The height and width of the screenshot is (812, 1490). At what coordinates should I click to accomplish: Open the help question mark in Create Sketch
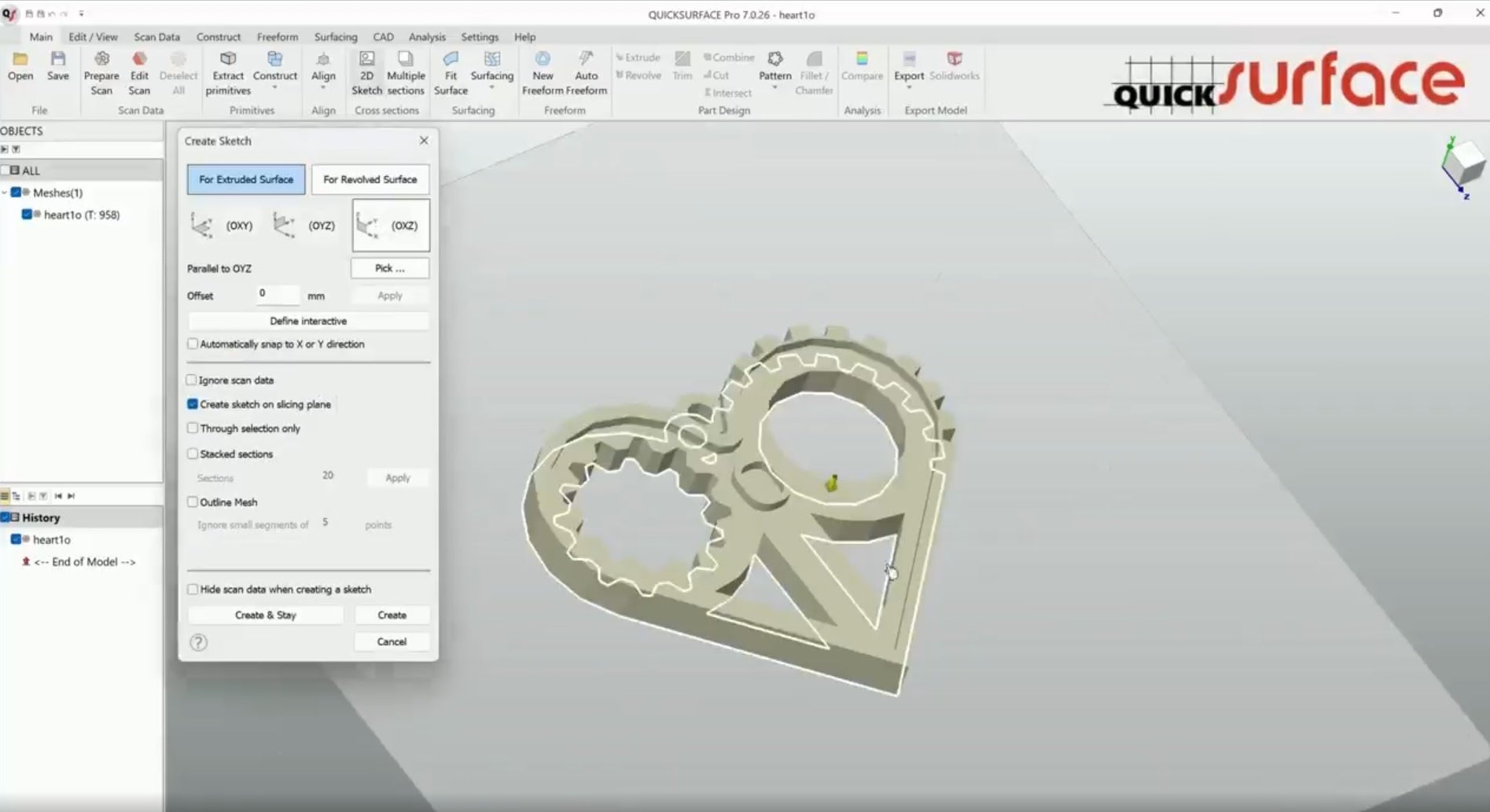click(x=198, y=643)
